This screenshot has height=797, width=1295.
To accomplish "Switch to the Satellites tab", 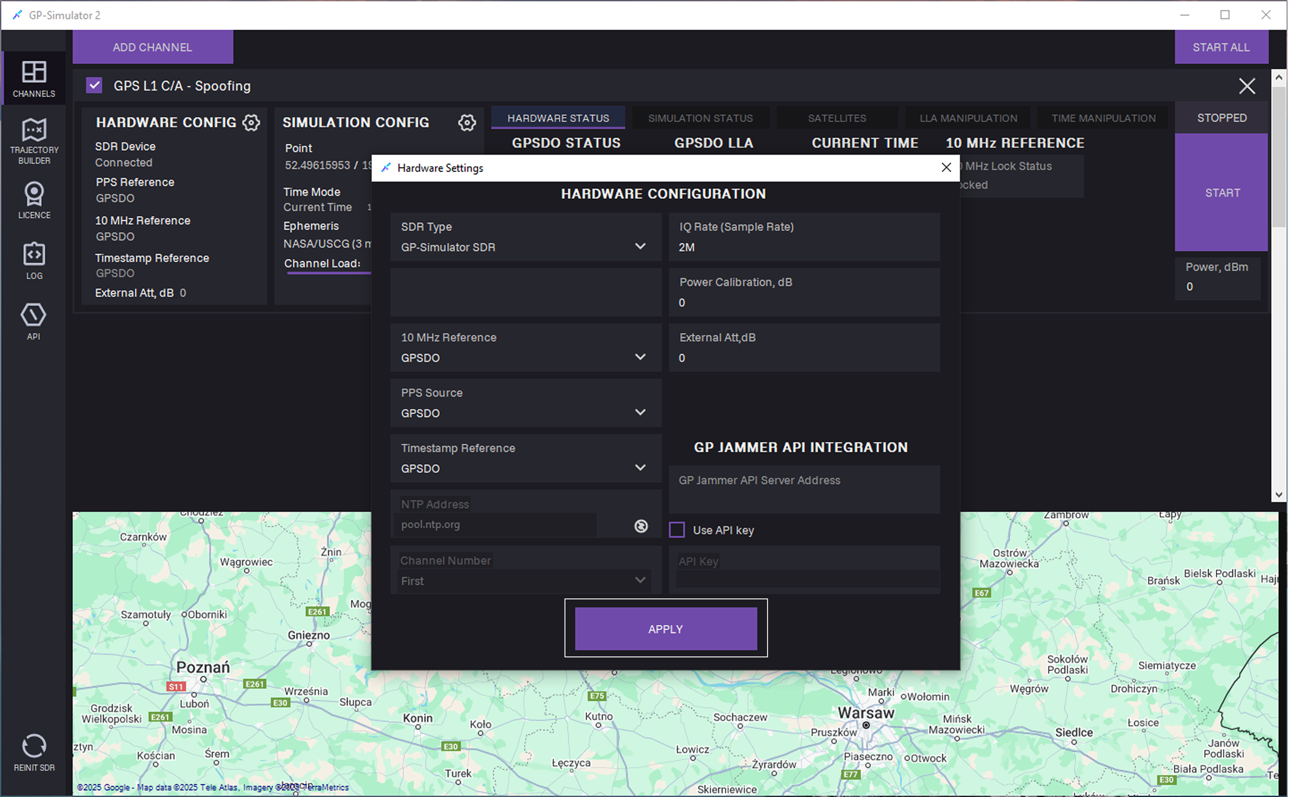I will 837,118.
